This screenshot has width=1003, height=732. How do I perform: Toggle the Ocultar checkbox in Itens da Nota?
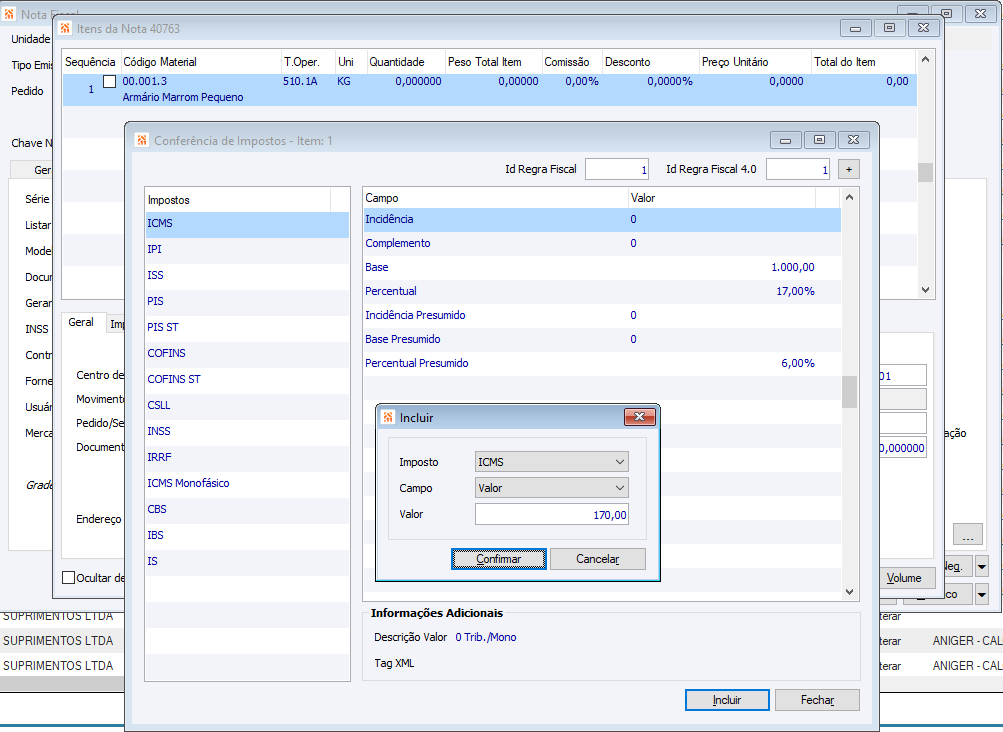68,577
